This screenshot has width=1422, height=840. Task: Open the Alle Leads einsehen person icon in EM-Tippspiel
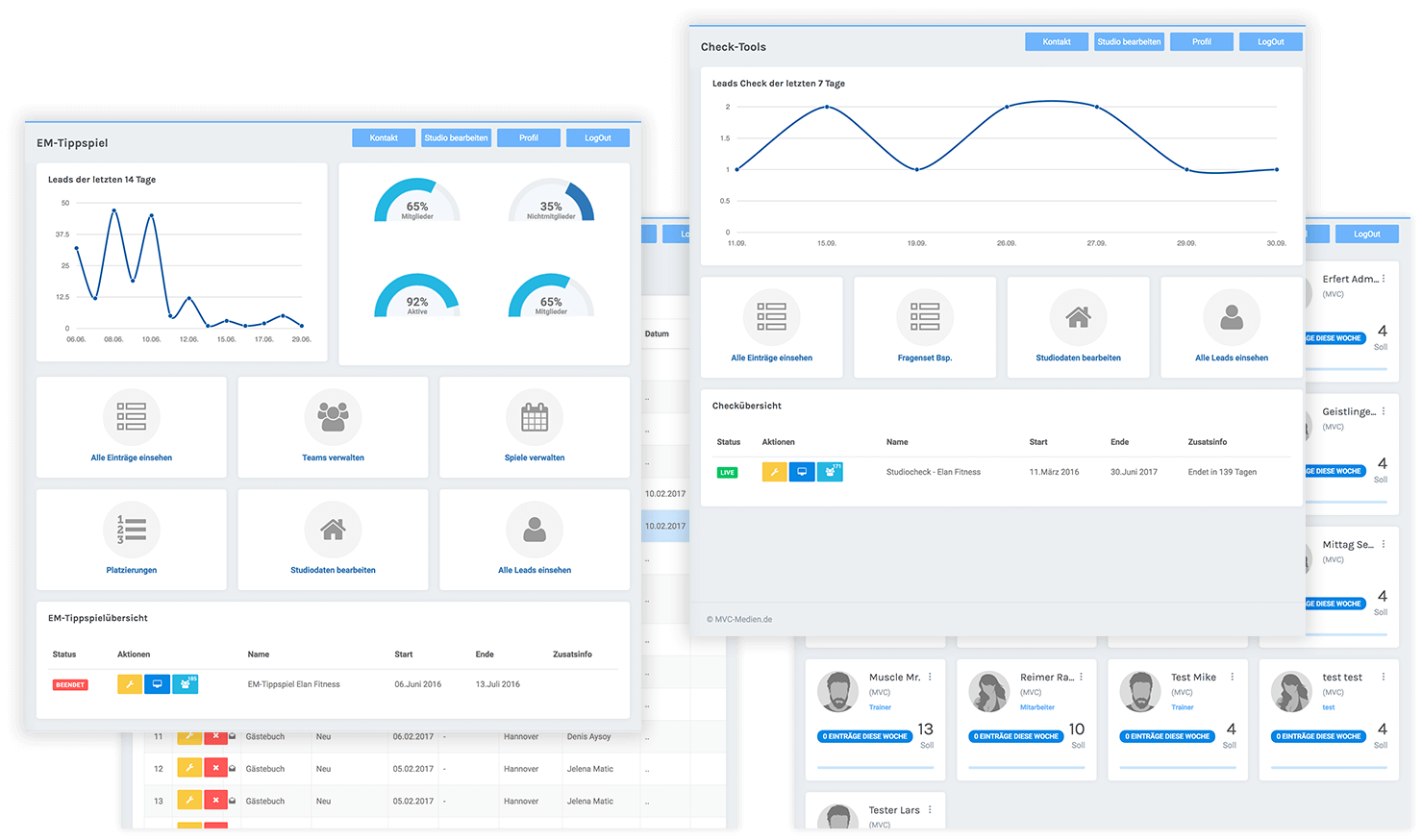(535, 529)
